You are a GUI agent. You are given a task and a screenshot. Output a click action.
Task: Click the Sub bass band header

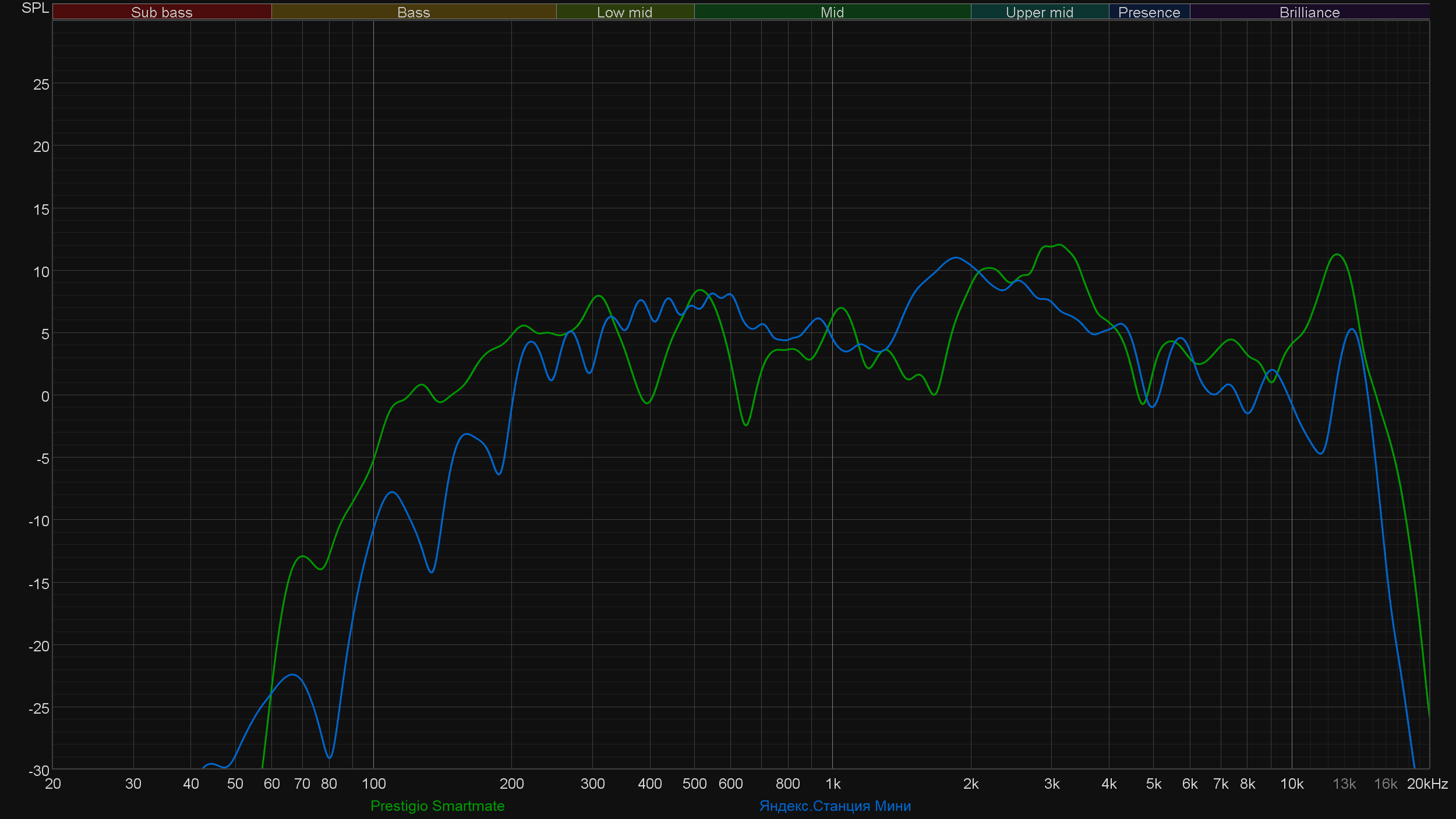tap(161, 12)
